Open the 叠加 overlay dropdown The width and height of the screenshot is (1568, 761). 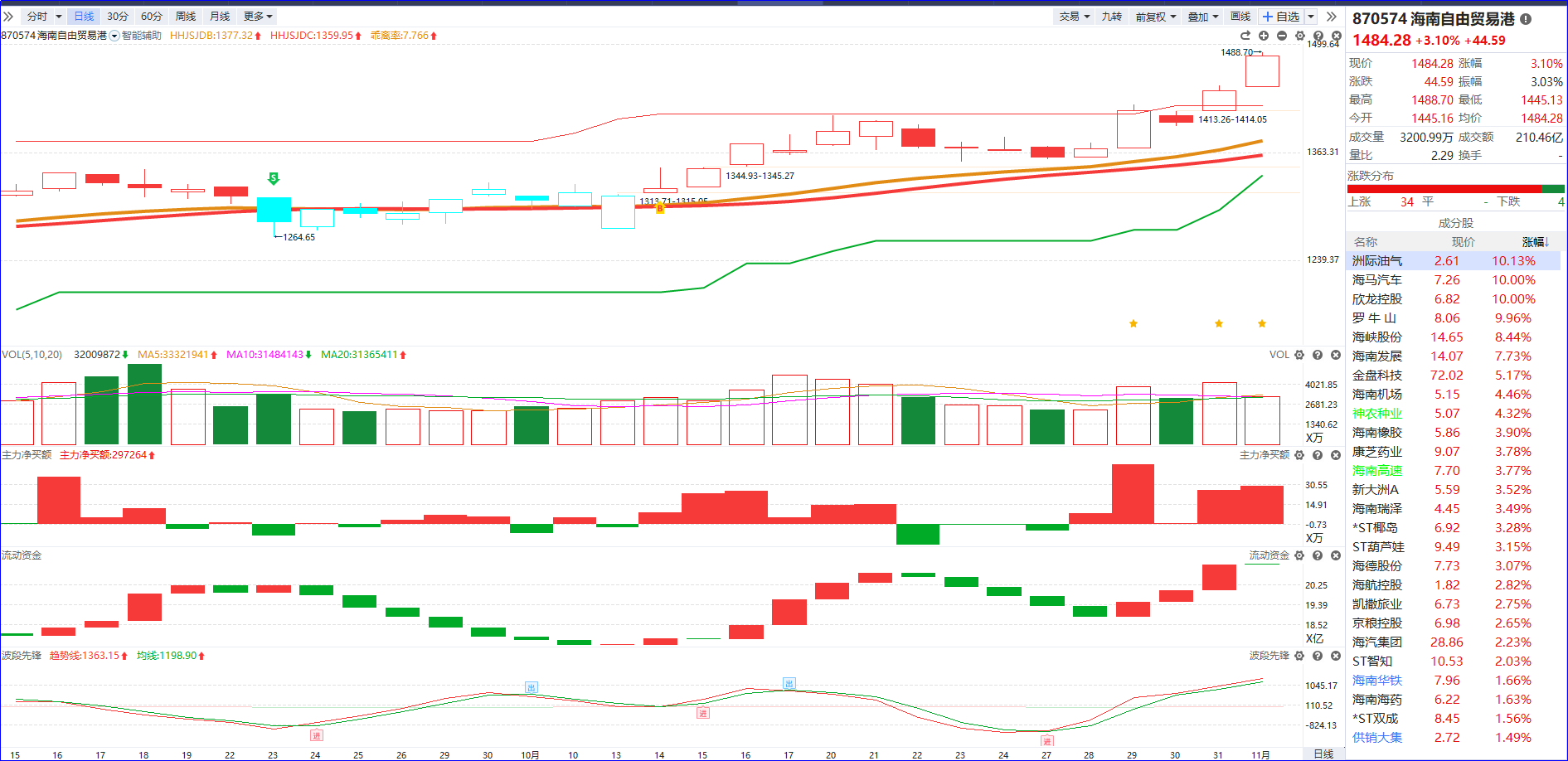tap(1203, 17)
